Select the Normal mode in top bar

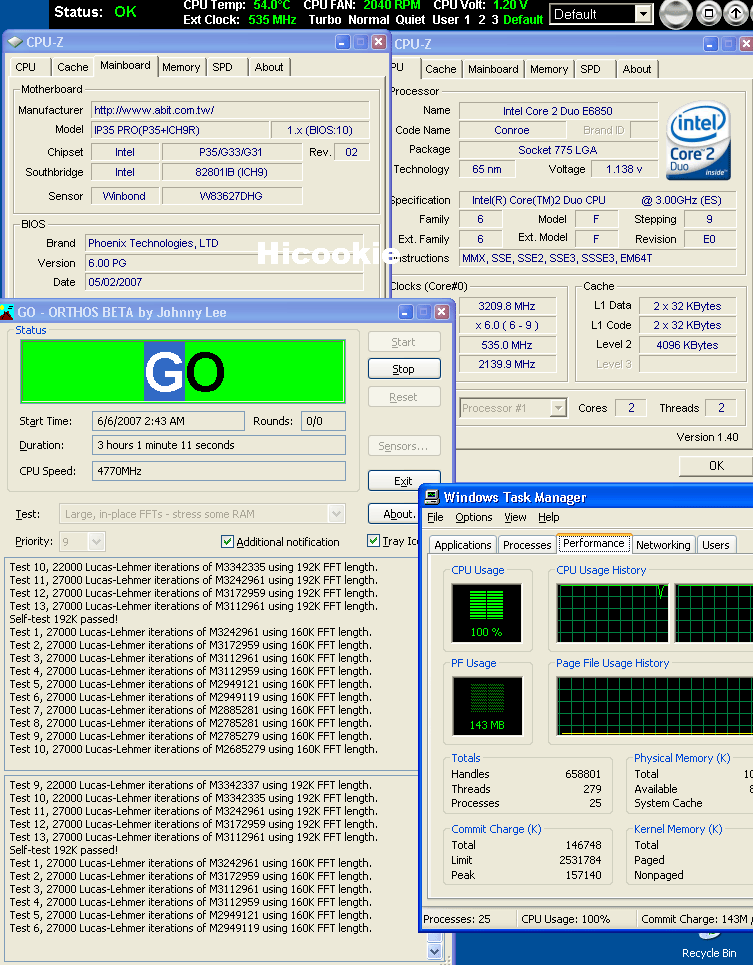369,20
